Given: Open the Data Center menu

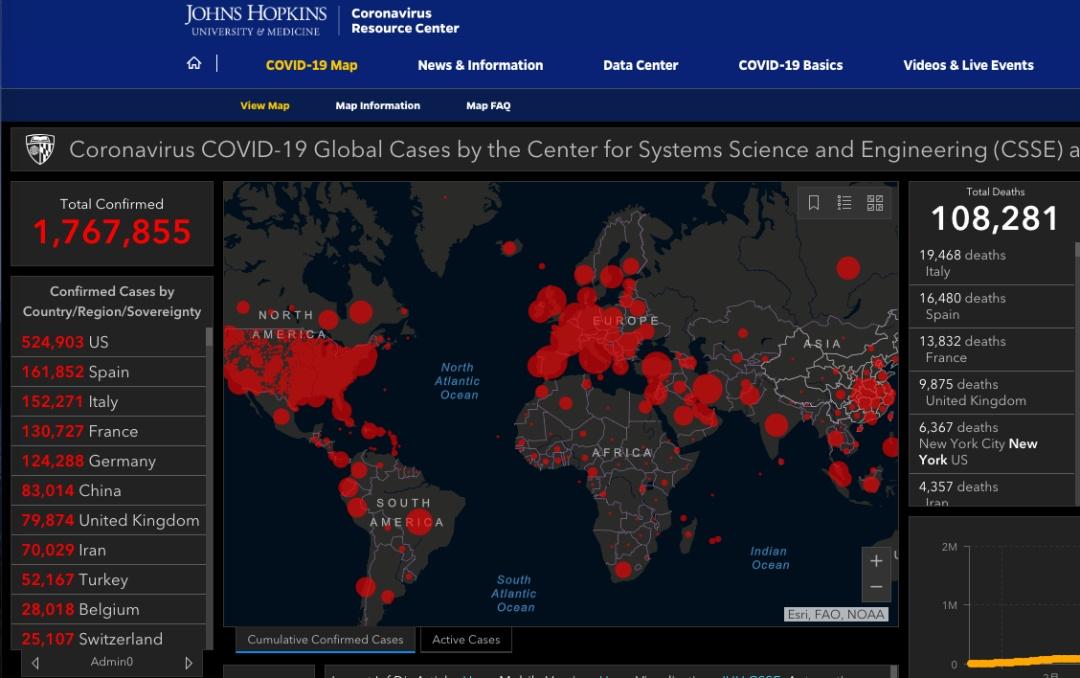Looking at the screenshot, I should (x=640, y=65).
